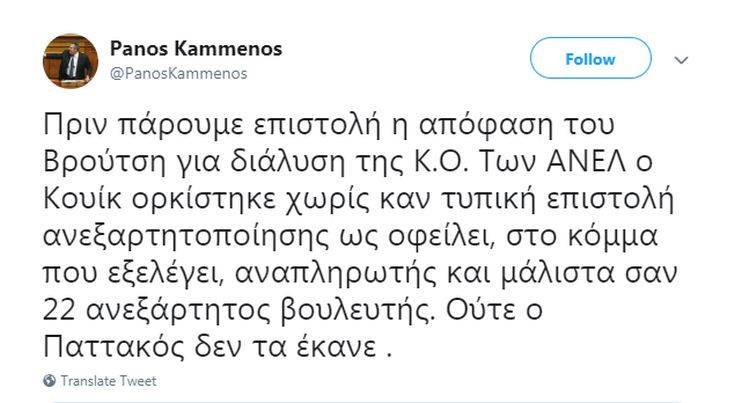
Task: Expand the tweet options chevron menu
Action: [681, 60]
